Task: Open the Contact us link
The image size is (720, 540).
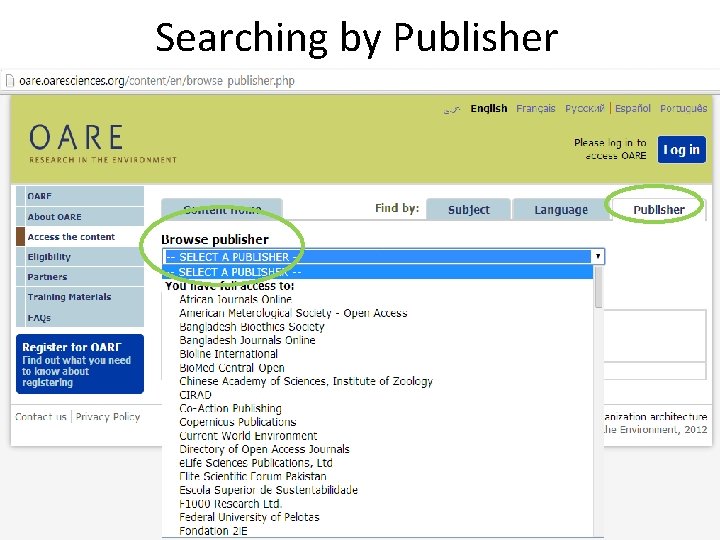Action: coord(41,417)
